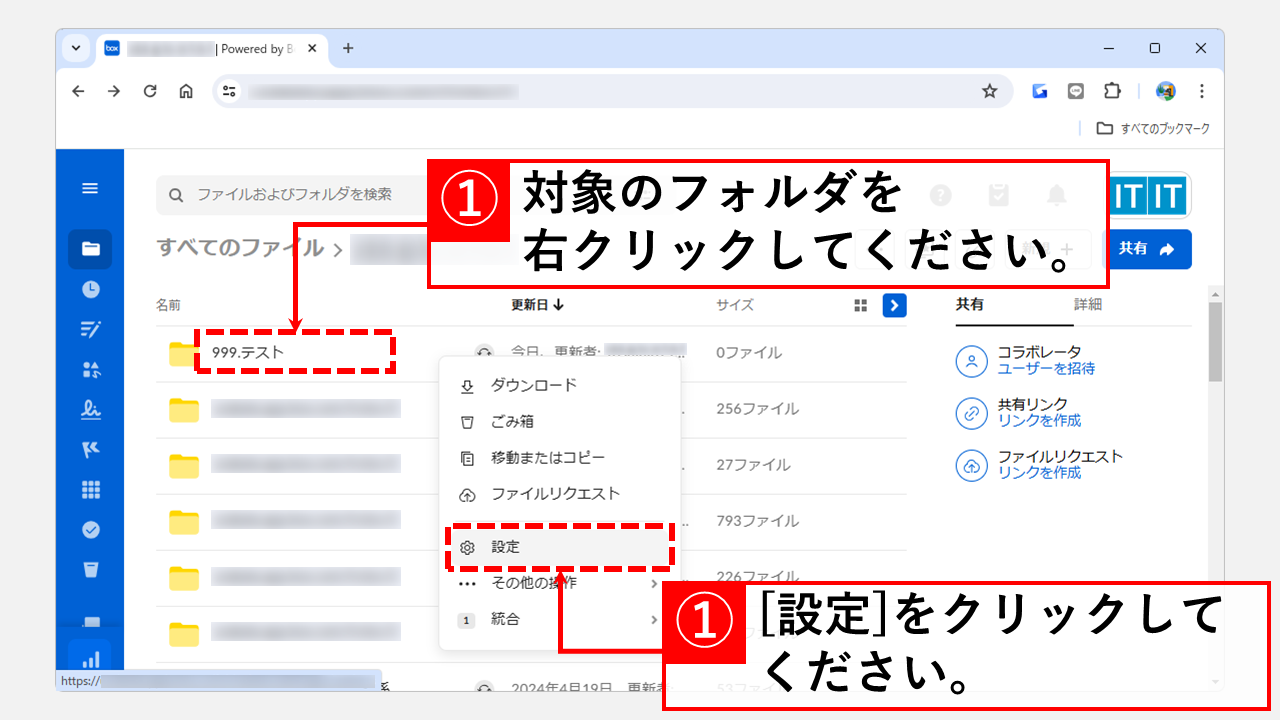Screen dimensions: 1280x720
Task: Click the search magnifier icon
Action: pyautogui.click(x=176, y=194)
